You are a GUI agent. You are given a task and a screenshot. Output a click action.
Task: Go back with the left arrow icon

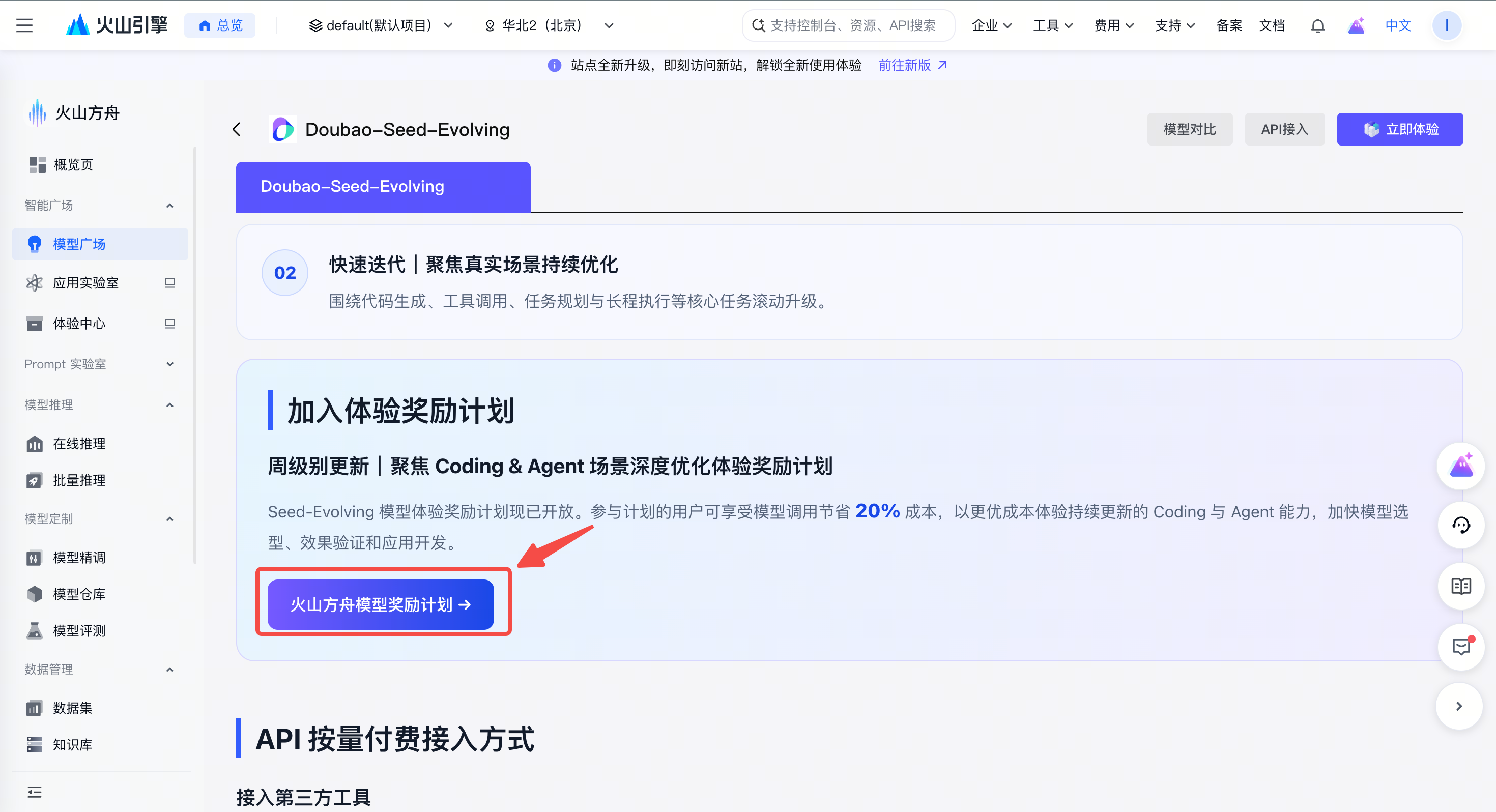(x=237, y=129)
